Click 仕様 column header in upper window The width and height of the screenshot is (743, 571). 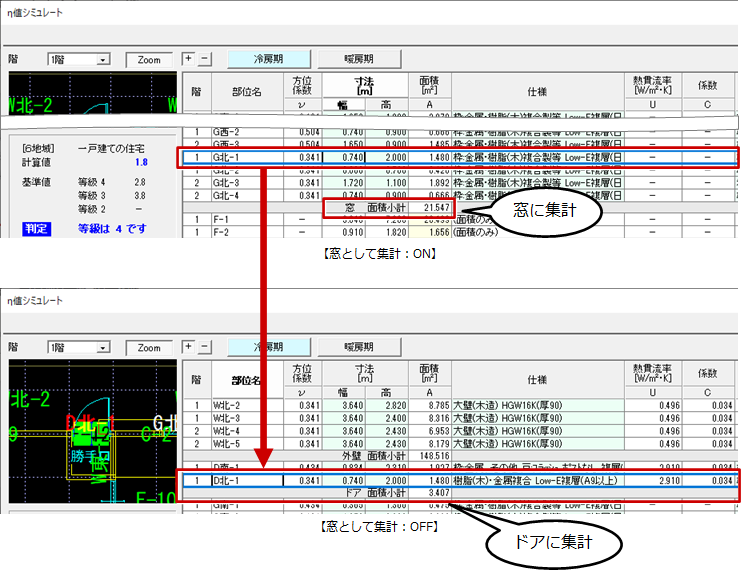click(x=537, y=92)
